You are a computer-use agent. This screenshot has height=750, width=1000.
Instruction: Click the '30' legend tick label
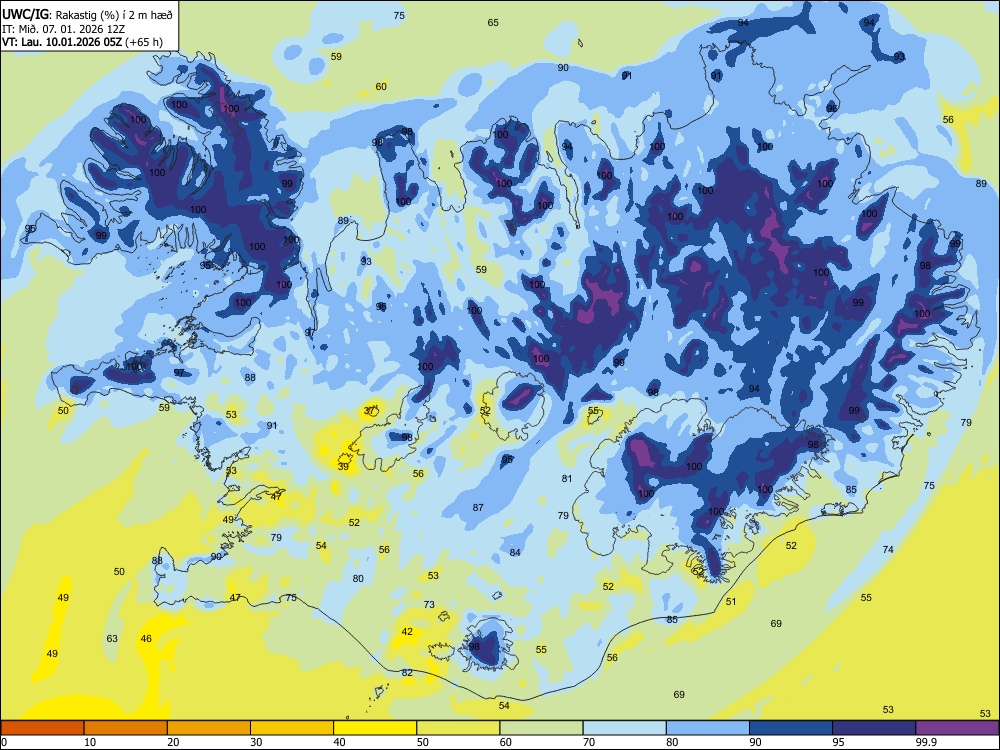tap(256, 742)
